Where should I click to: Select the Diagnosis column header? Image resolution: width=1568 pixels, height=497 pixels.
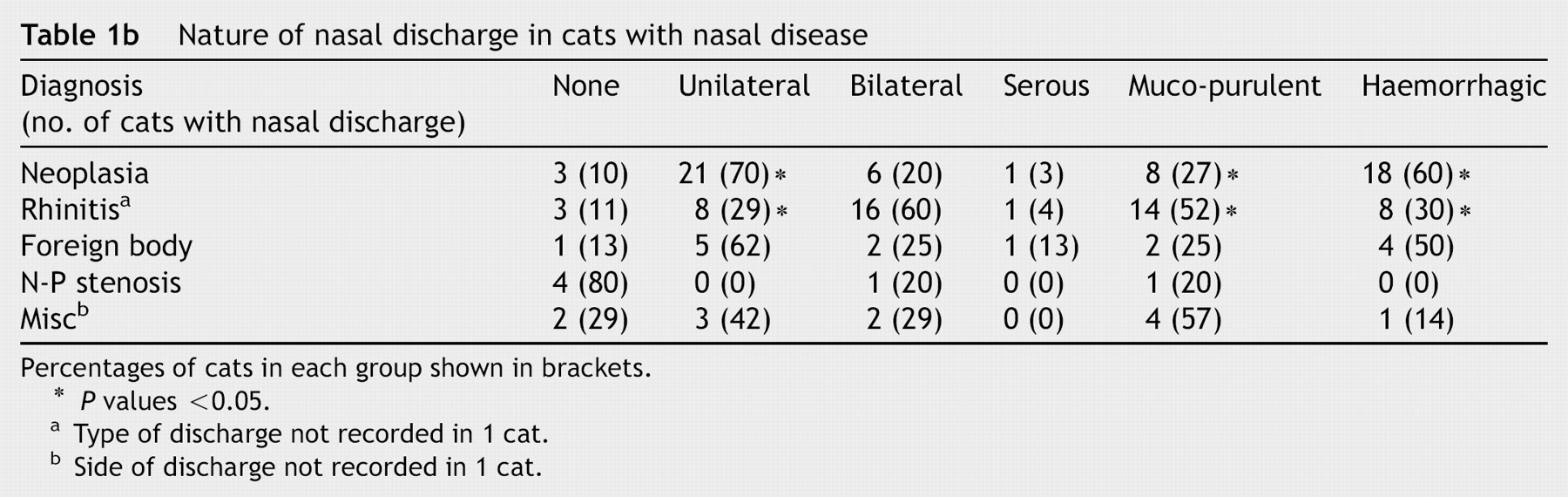coord(81,85)
